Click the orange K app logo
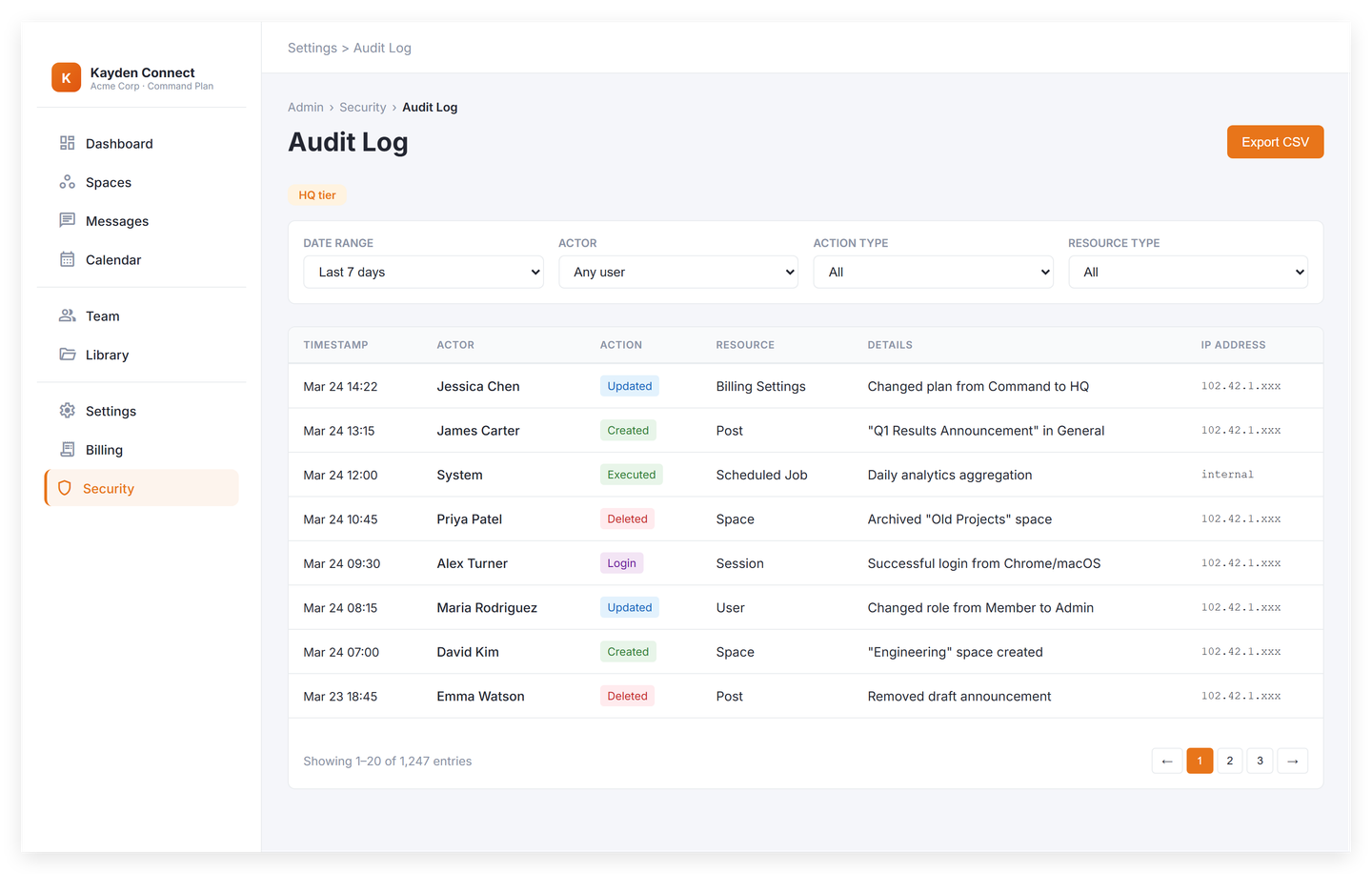1372x874 pixels. [x=66, y=77]
